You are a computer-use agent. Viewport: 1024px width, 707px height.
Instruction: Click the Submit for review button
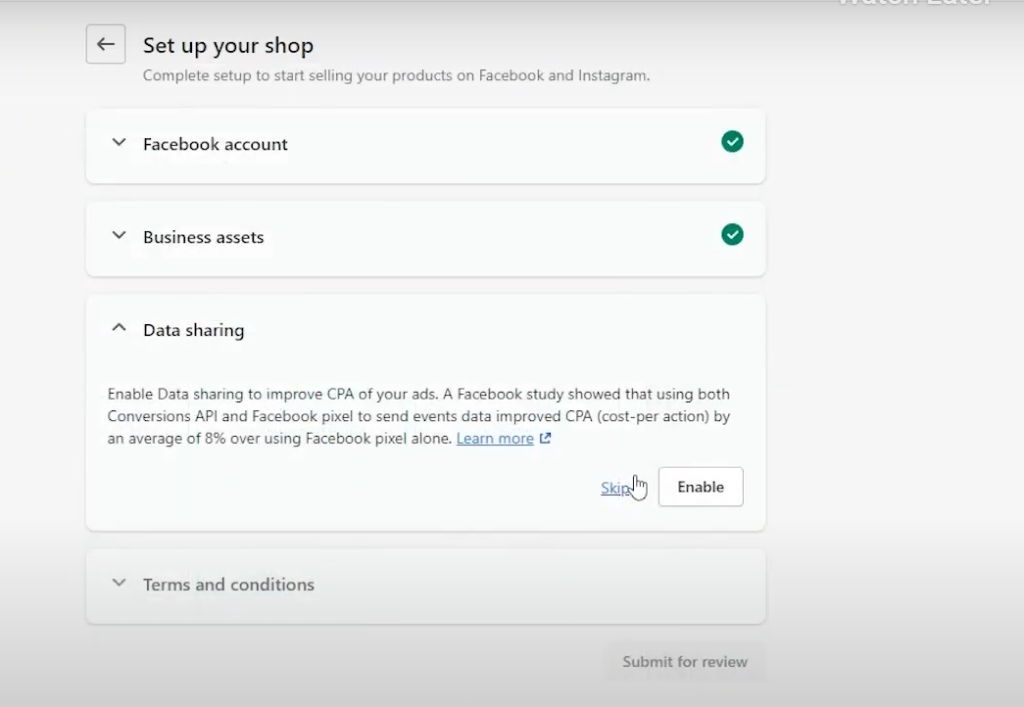tap(684, 661)
